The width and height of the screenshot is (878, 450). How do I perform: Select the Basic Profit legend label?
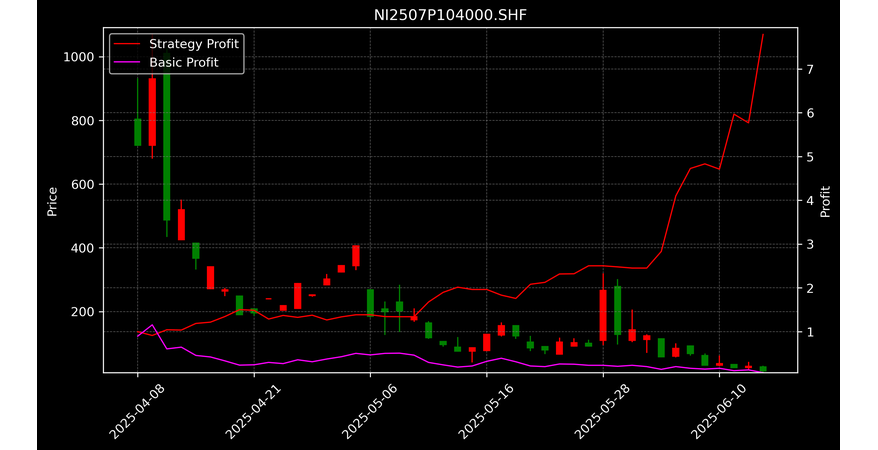[x=184, y=62]
